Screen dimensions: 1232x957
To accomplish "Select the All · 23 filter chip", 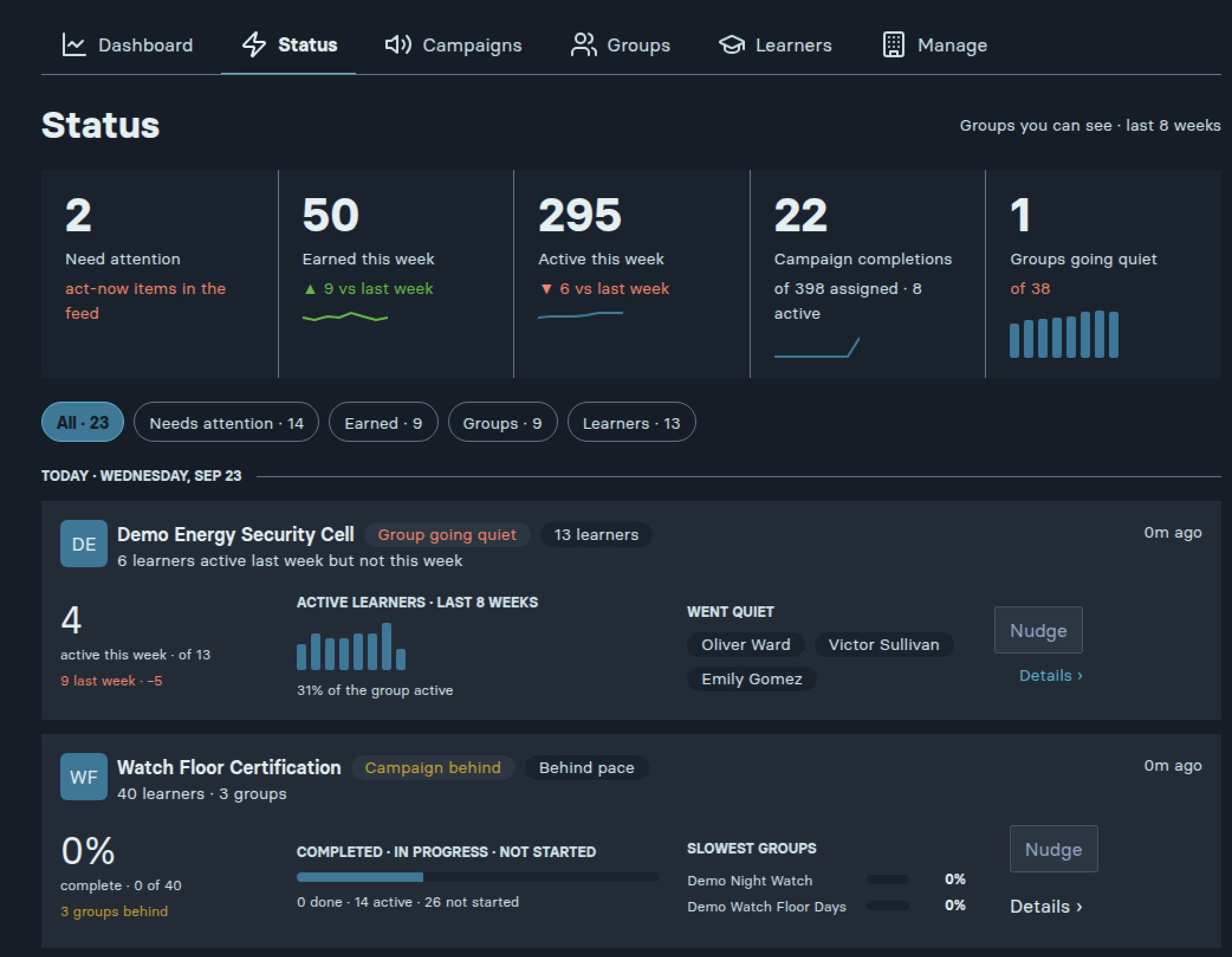I will pyautogui.click(x=83, y=422).
